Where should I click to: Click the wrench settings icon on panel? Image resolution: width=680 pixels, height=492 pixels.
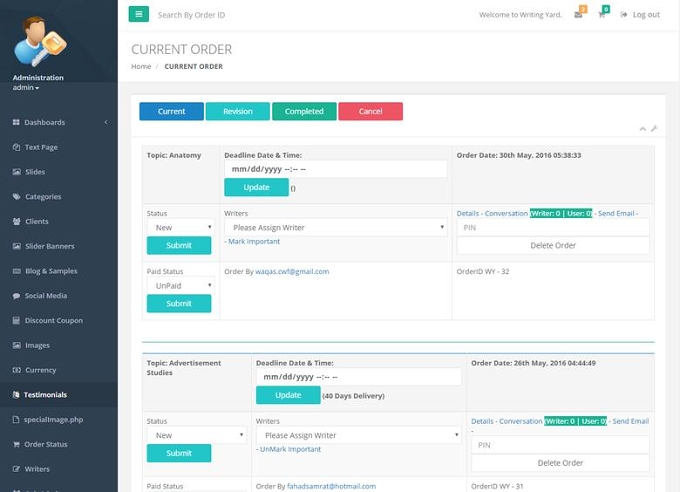pos(654,128)
